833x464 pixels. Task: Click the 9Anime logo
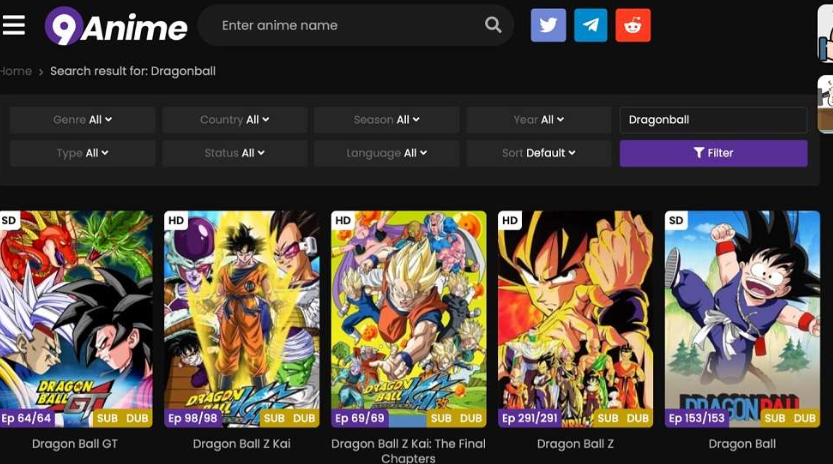pos(116,26)
